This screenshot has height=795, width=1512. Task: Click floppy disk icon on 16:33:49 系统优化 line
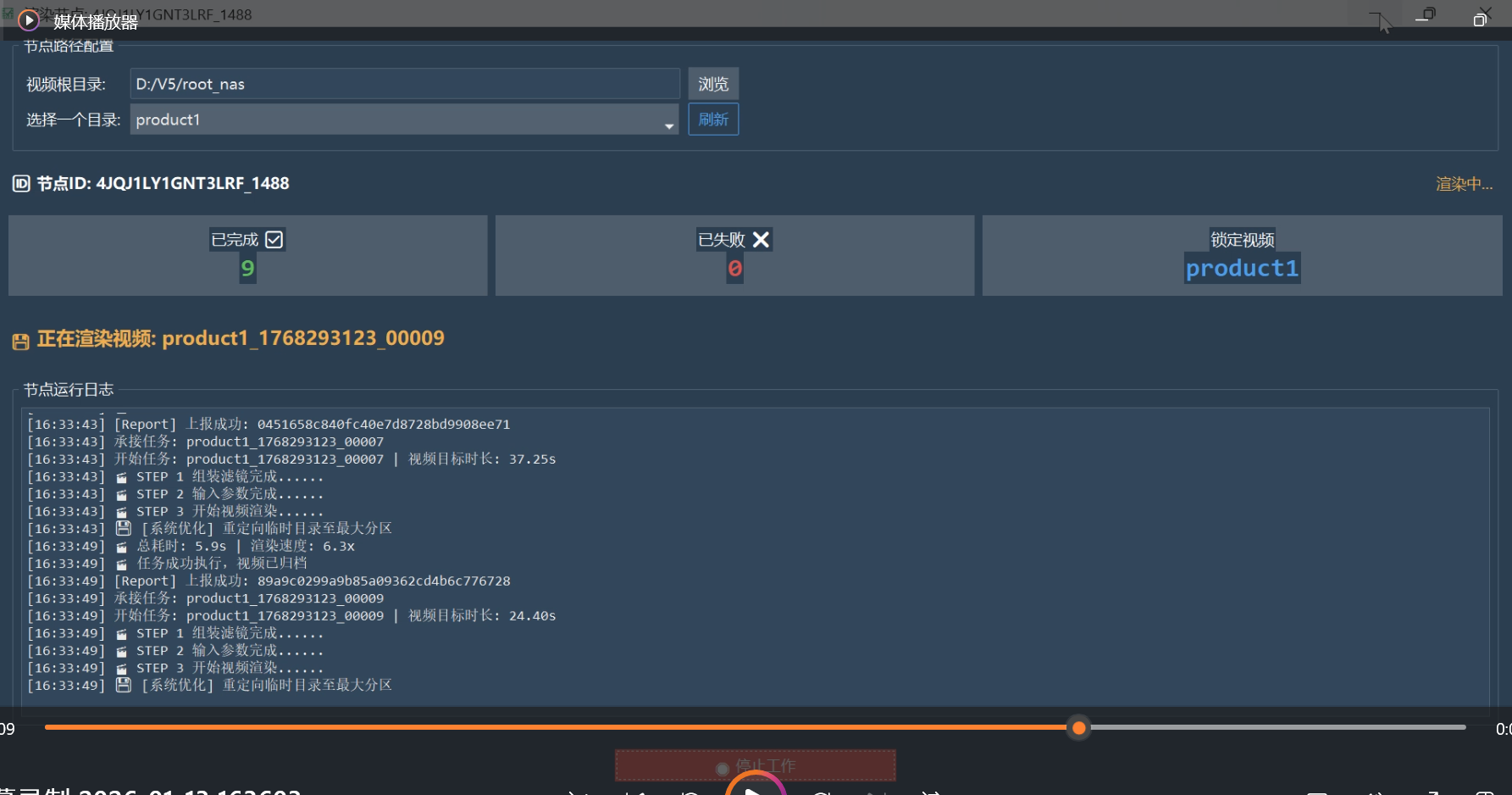pyautogui.click(x=124, y=685)
